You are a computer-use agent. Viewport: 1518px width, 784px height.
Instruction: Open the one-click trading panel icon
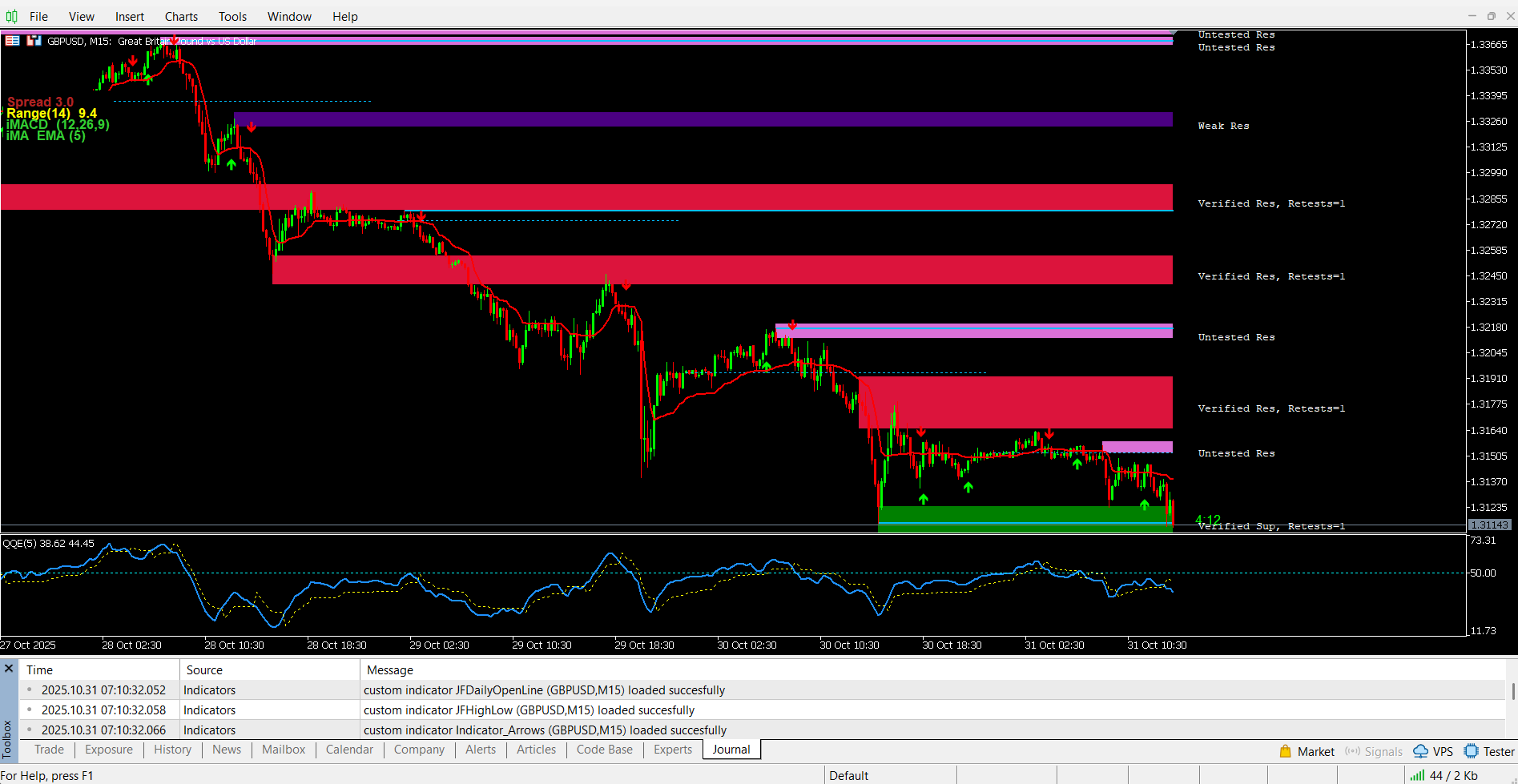click(13, 41)
